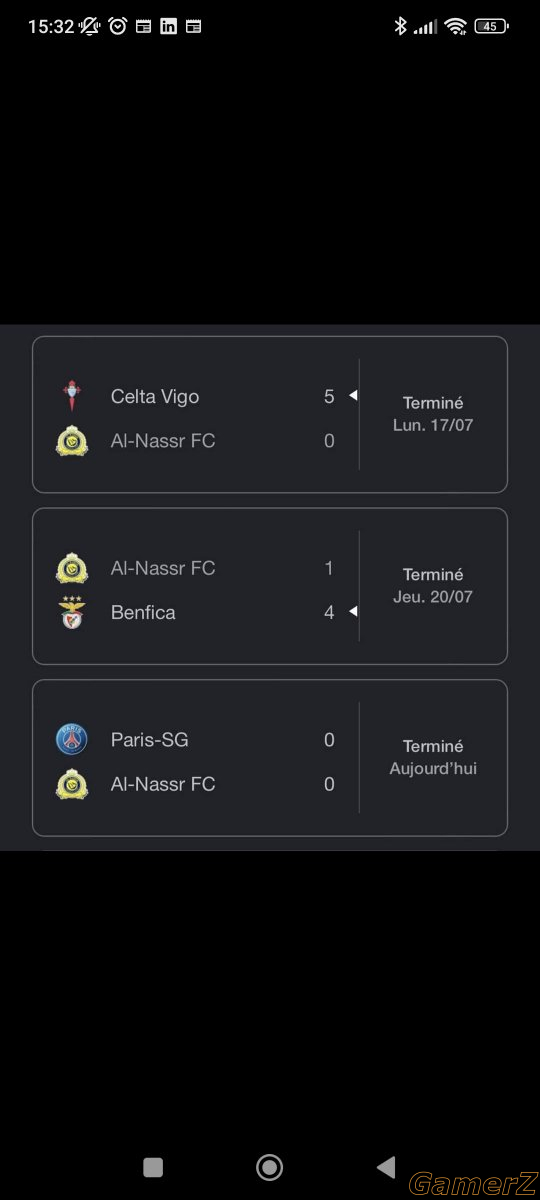Tap the alarm clock status icon
This screenshot has width=540, height=1200.
tap(118, 27)
